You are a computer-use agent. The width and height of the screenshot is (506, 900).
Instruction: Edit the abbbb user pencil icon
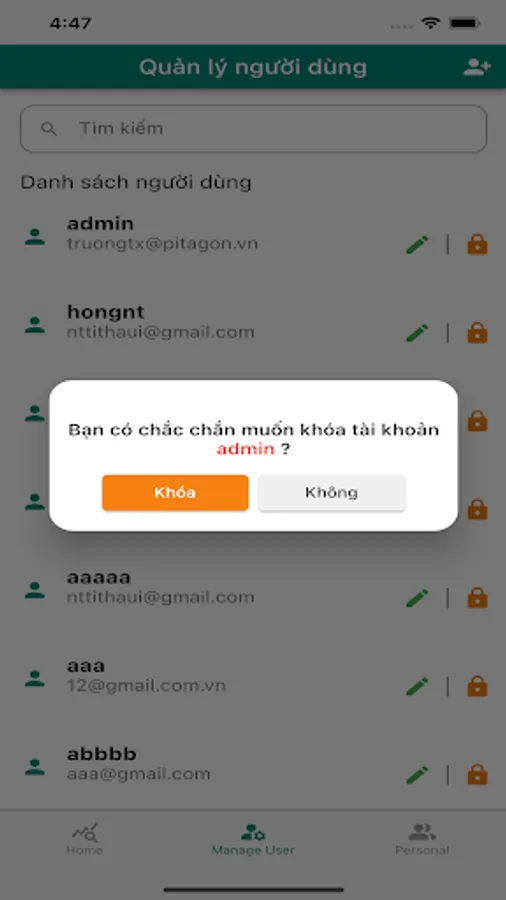pyautogui.click(x=417, y=775)
